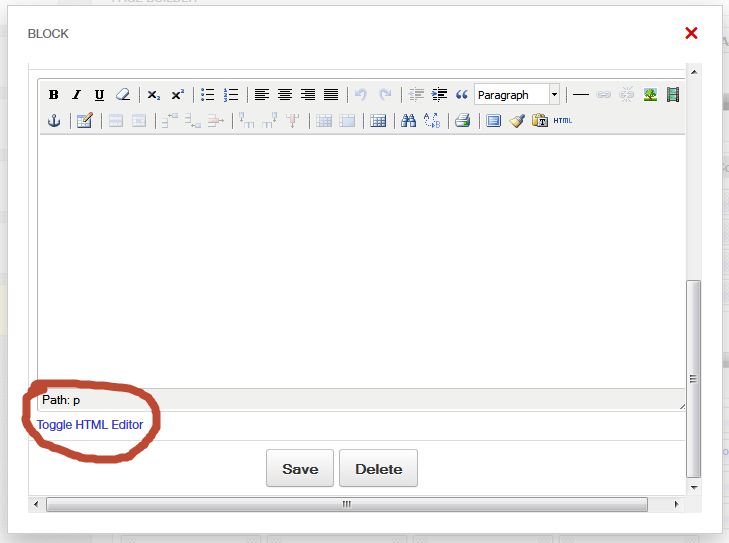Click the split table cells icon
The width and height of the screenshot is (729, 543).
pyautogui.click(x=324, y=121)
